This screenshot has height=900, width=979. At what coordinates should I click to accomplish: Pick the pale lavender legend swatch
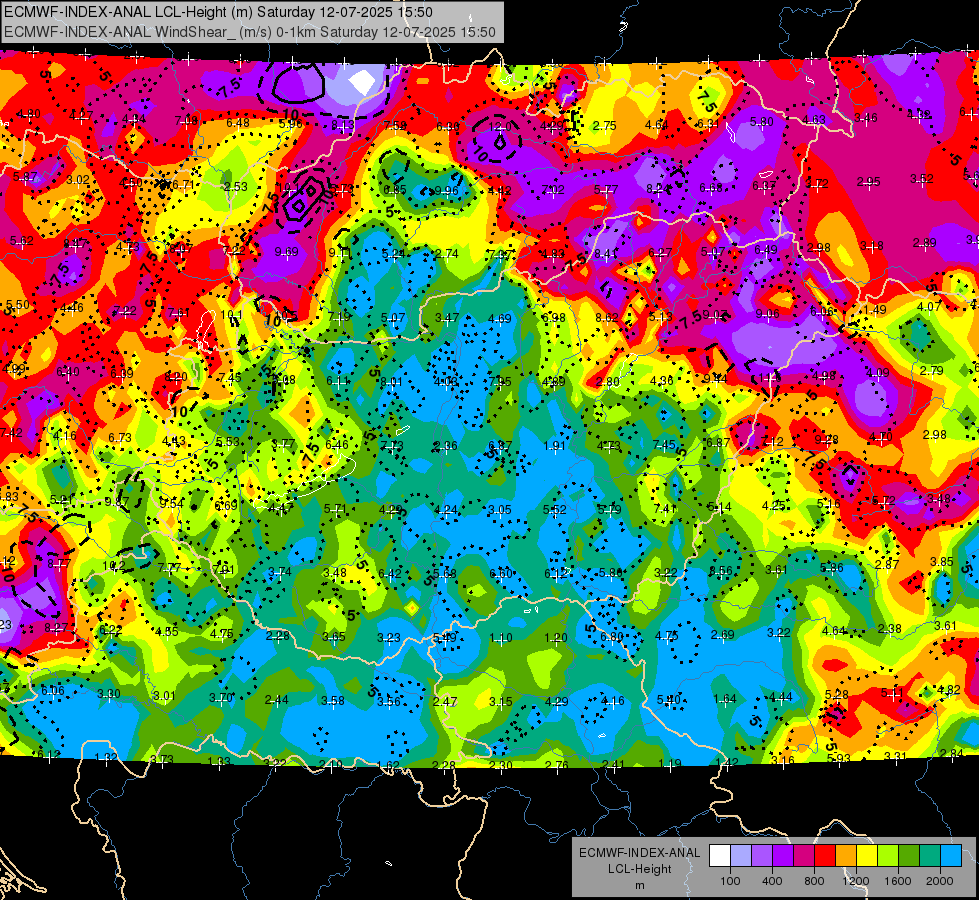point(741,856)
